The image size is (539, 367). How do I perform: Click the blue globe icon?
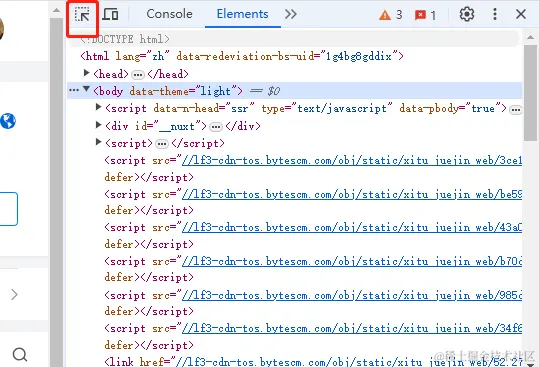8,121
